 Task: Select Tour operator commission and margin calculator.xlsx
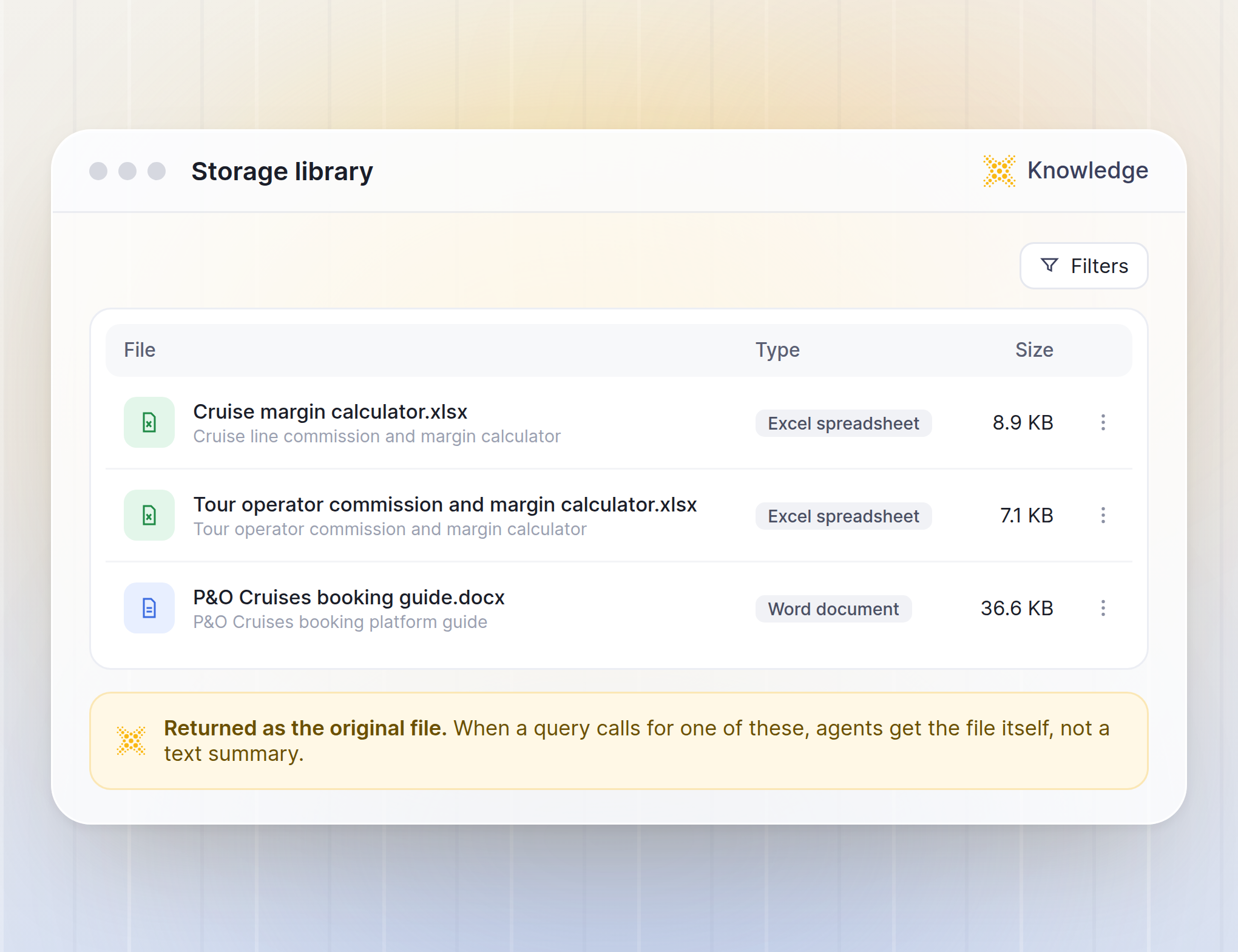pyautogui.click(x=445, y=505)
